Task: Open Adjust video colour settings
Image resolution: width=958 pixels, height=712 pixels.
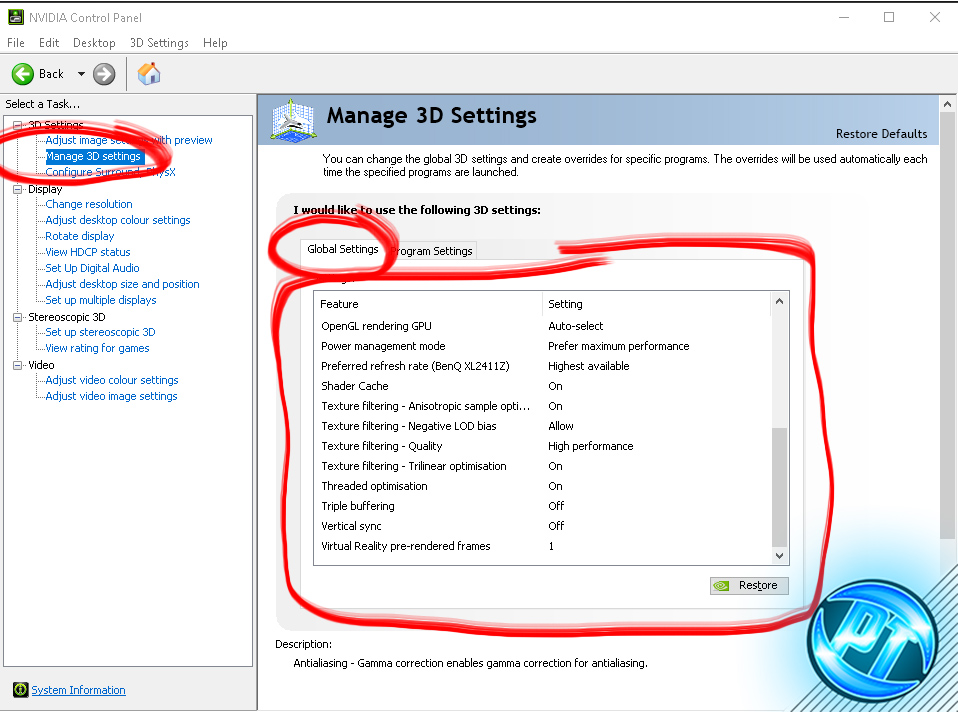Action: point(112,380)
